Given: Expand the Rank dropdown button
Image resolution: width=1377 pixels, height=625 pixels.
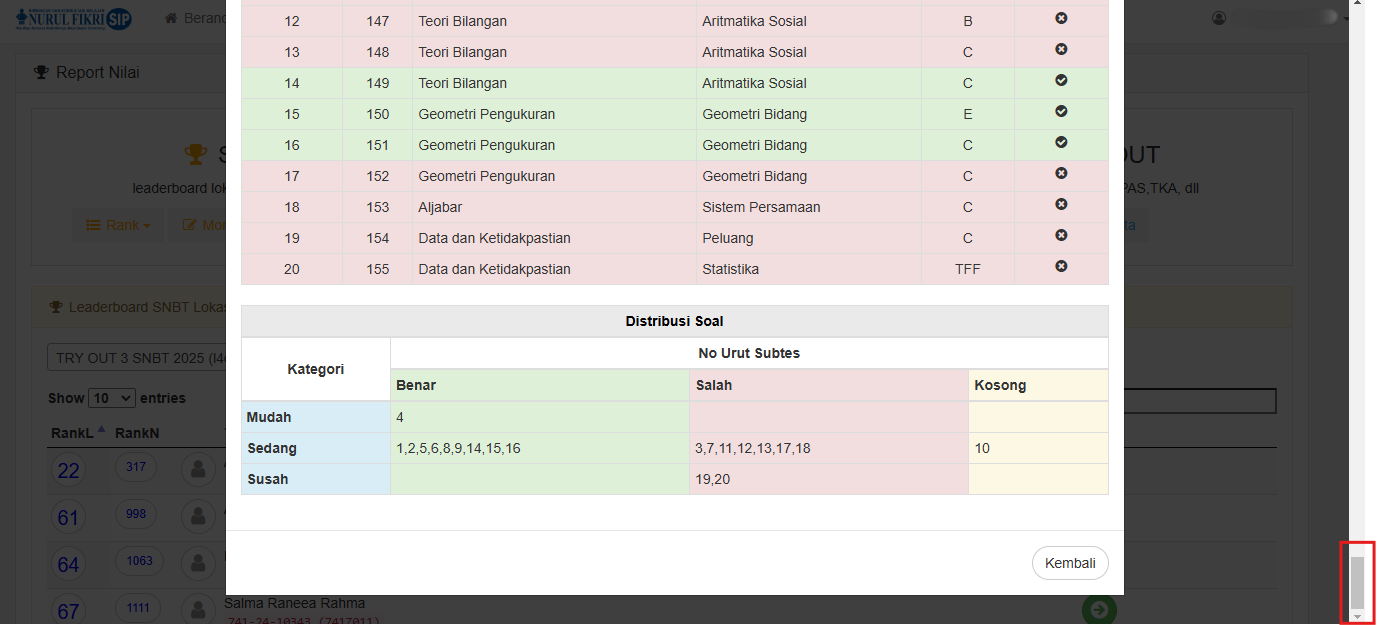Looking at the screenshot, I should tap(118, 225).
